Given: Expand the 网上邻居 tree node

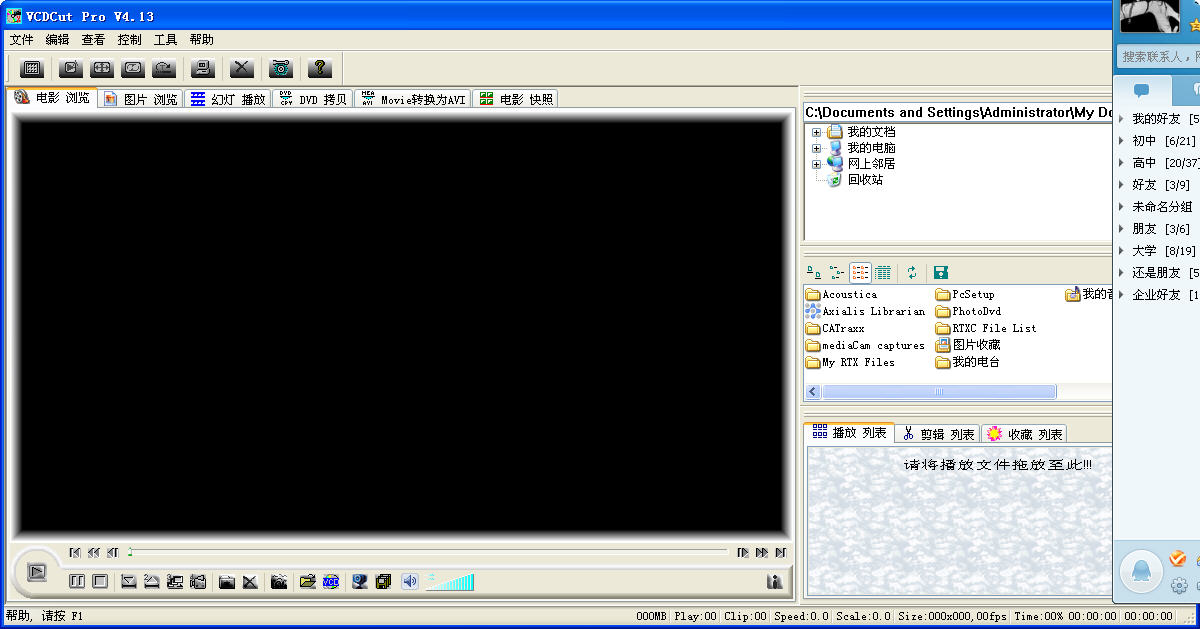Looking at the screenshot, I should (x=816, y=164).
